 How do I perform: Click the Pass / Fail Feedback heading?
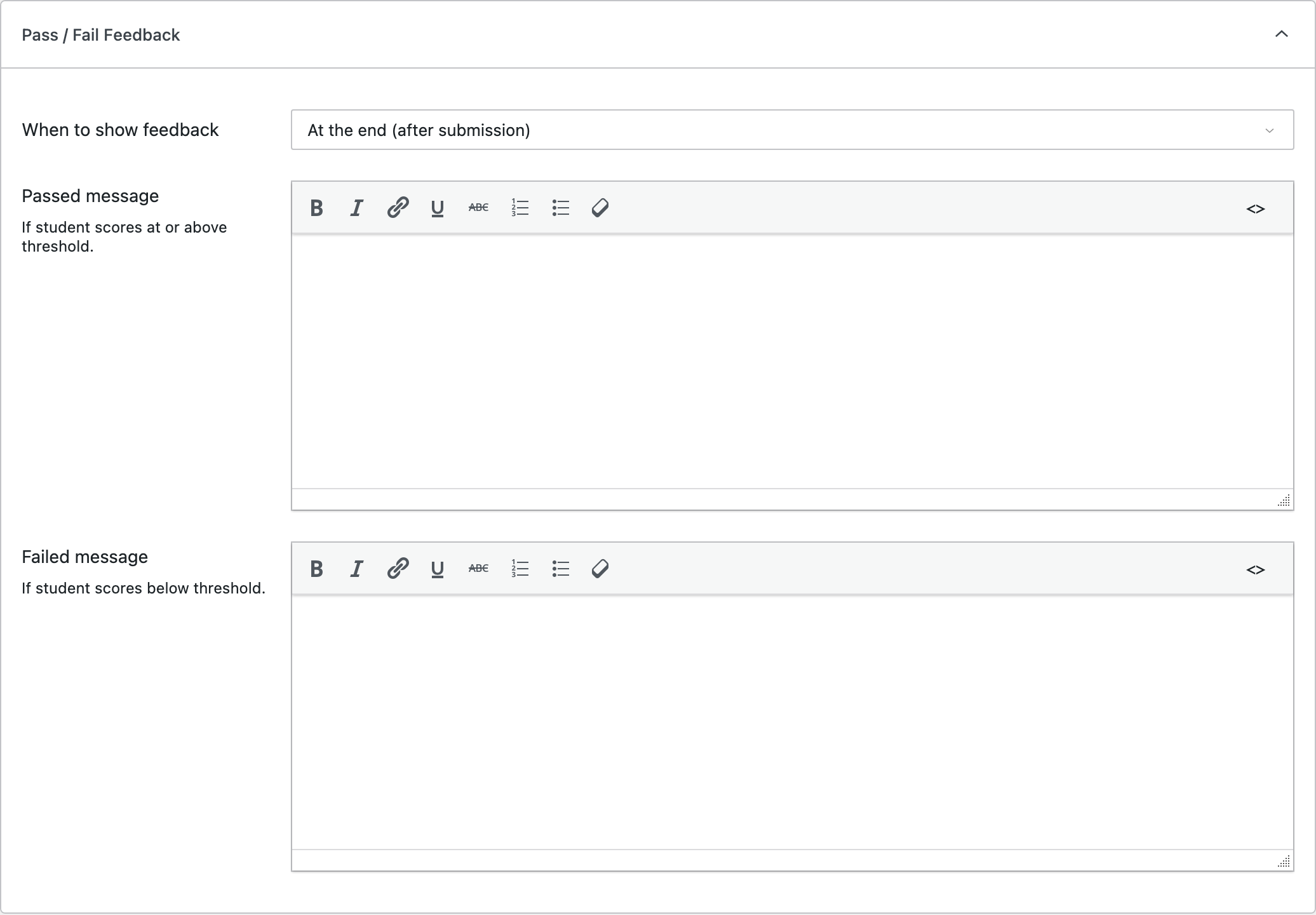click(x=100, y=35)
